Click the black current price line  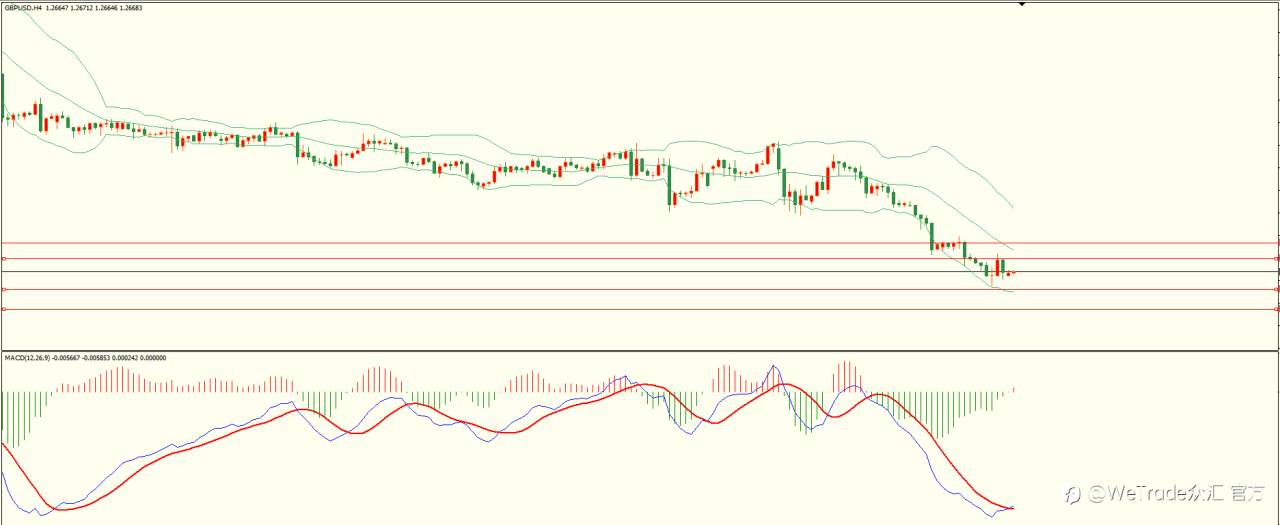(x=640, y=272)
